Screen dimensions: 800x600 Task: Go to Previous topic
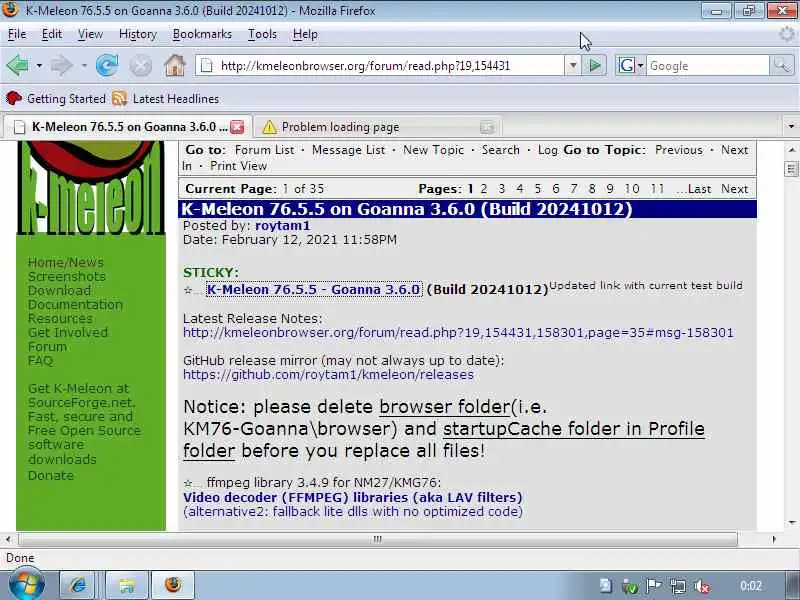[x=679, y=150]
